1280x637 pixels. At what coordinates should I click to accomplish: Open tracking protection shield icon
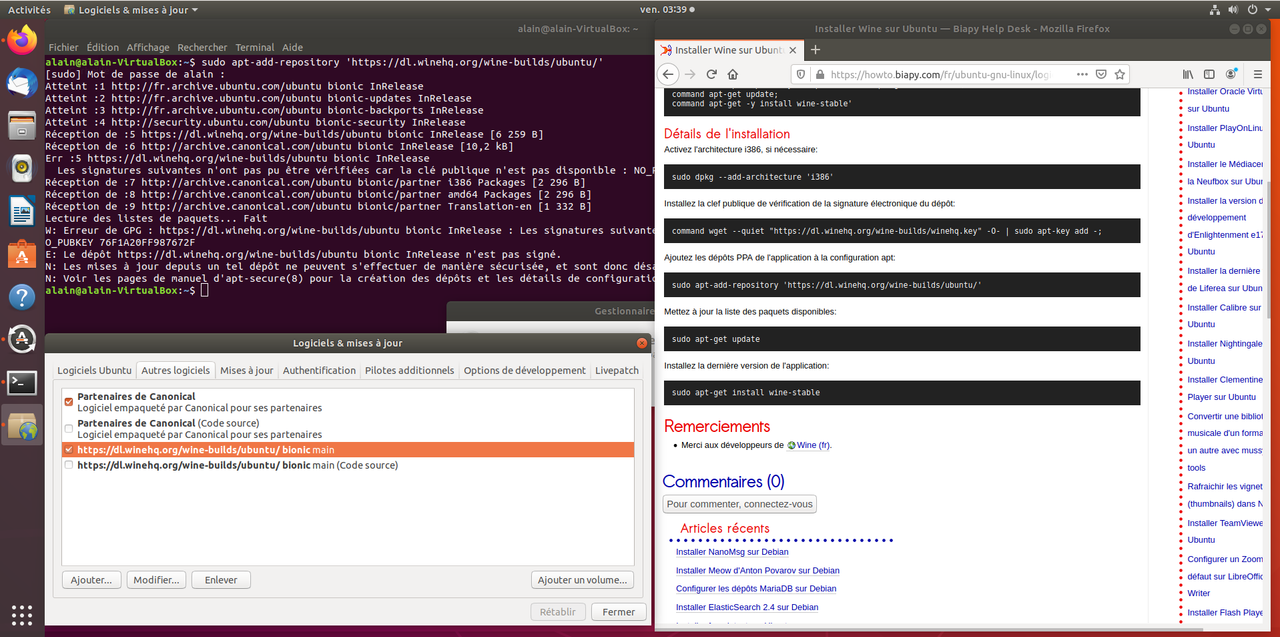[799, 74]
